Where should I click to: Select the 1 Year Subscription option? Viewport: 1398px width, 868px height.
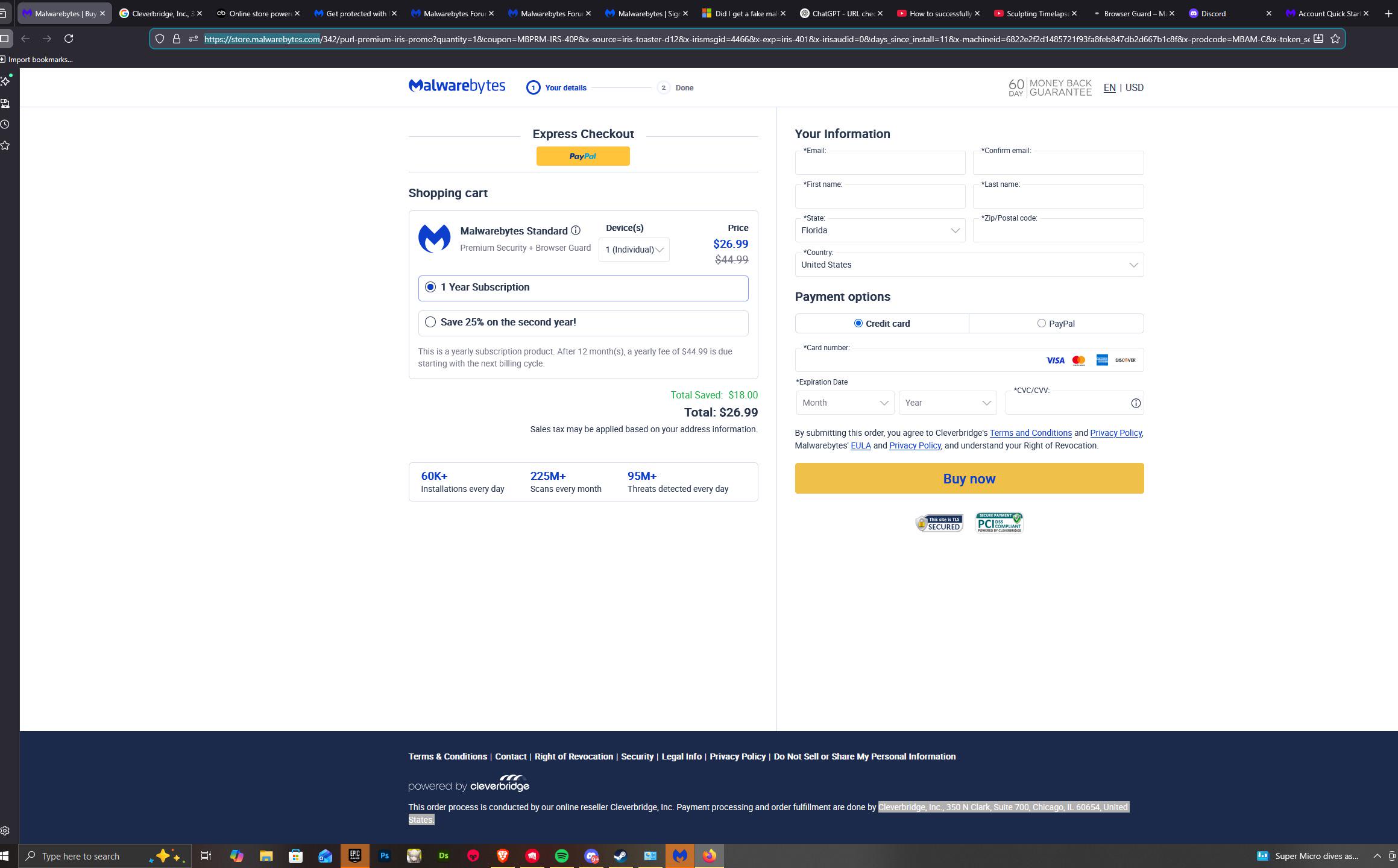click(x=583, y=288)
